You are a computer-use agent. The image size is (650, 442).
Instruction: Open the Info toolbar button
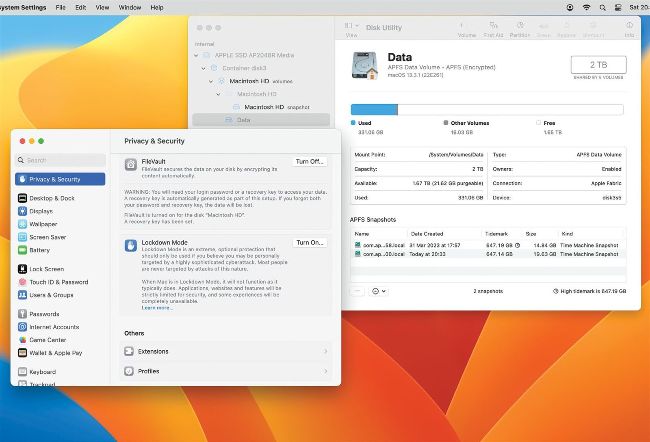pyautogui.click(x=629, y=27)
